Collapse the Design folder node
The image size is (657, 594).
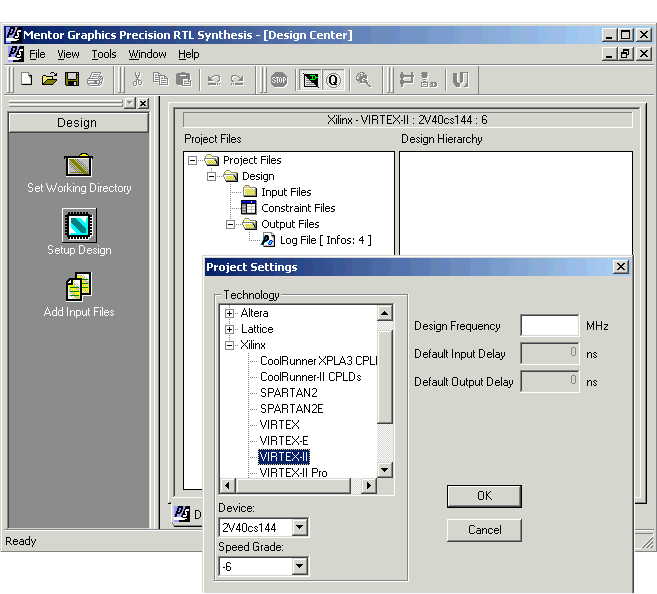[x=212, y=176]
